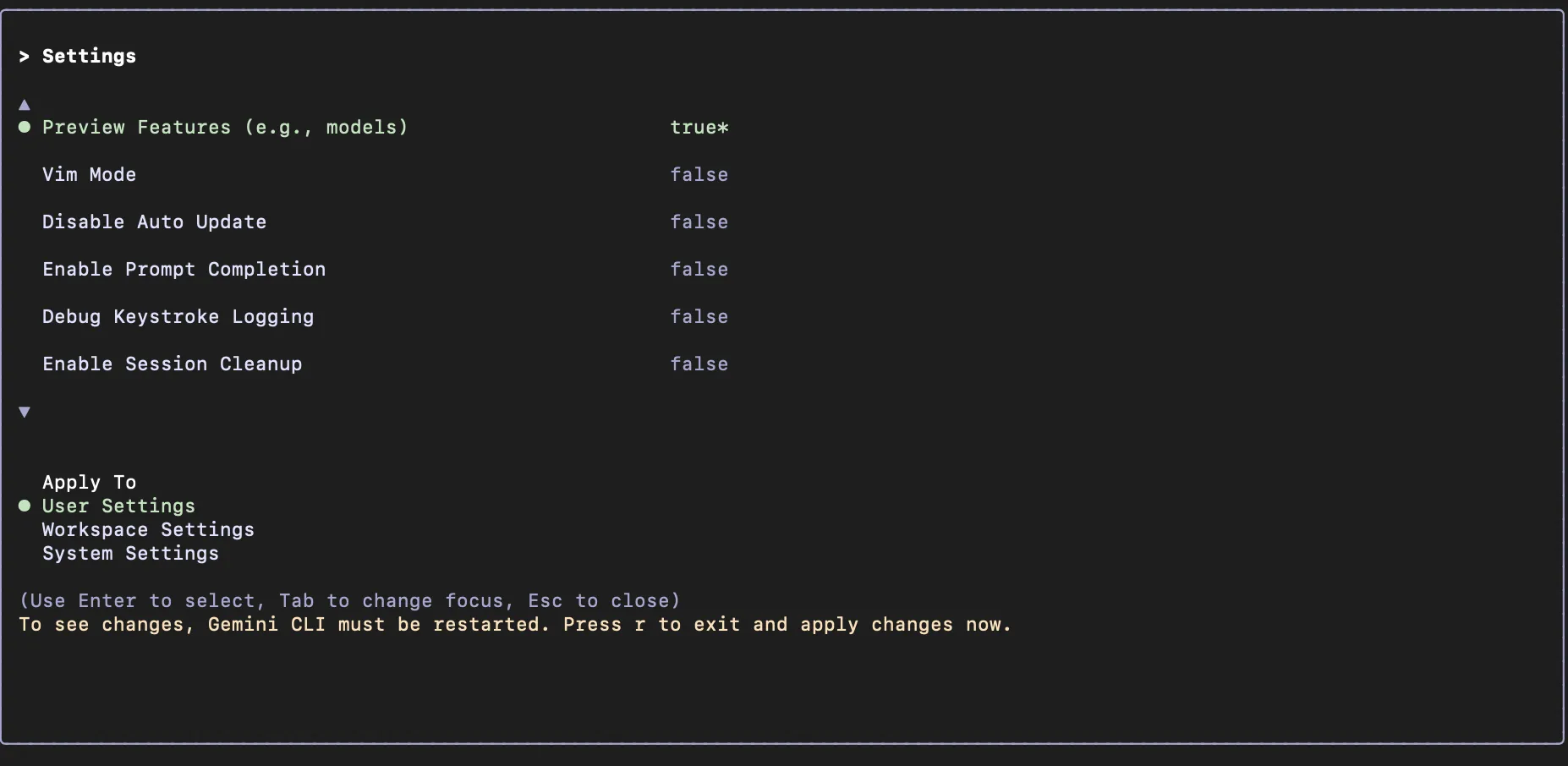The height and width of the screenshot is (766, 1568).
Task: Toggle the Preview Features true value
Action: [x=699, y=127]
